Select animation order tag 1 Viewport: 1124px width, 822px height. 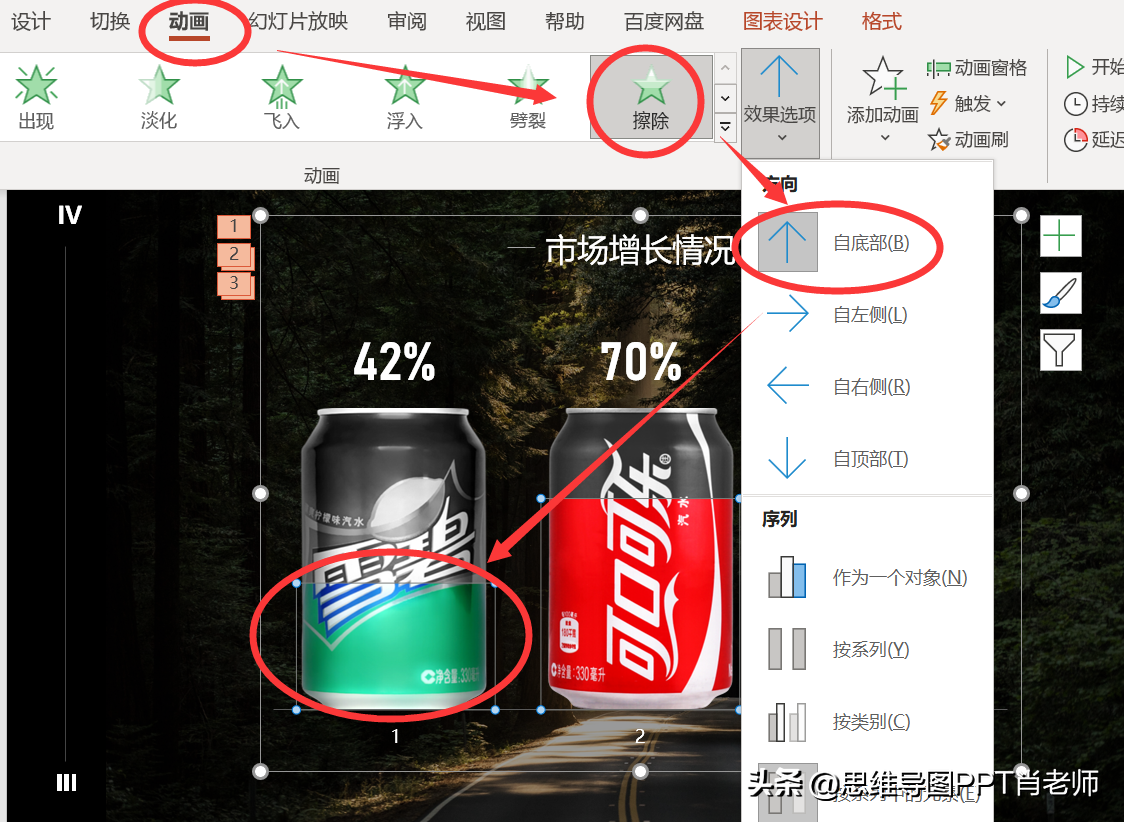pyautogui.click(x=234, y=226)
